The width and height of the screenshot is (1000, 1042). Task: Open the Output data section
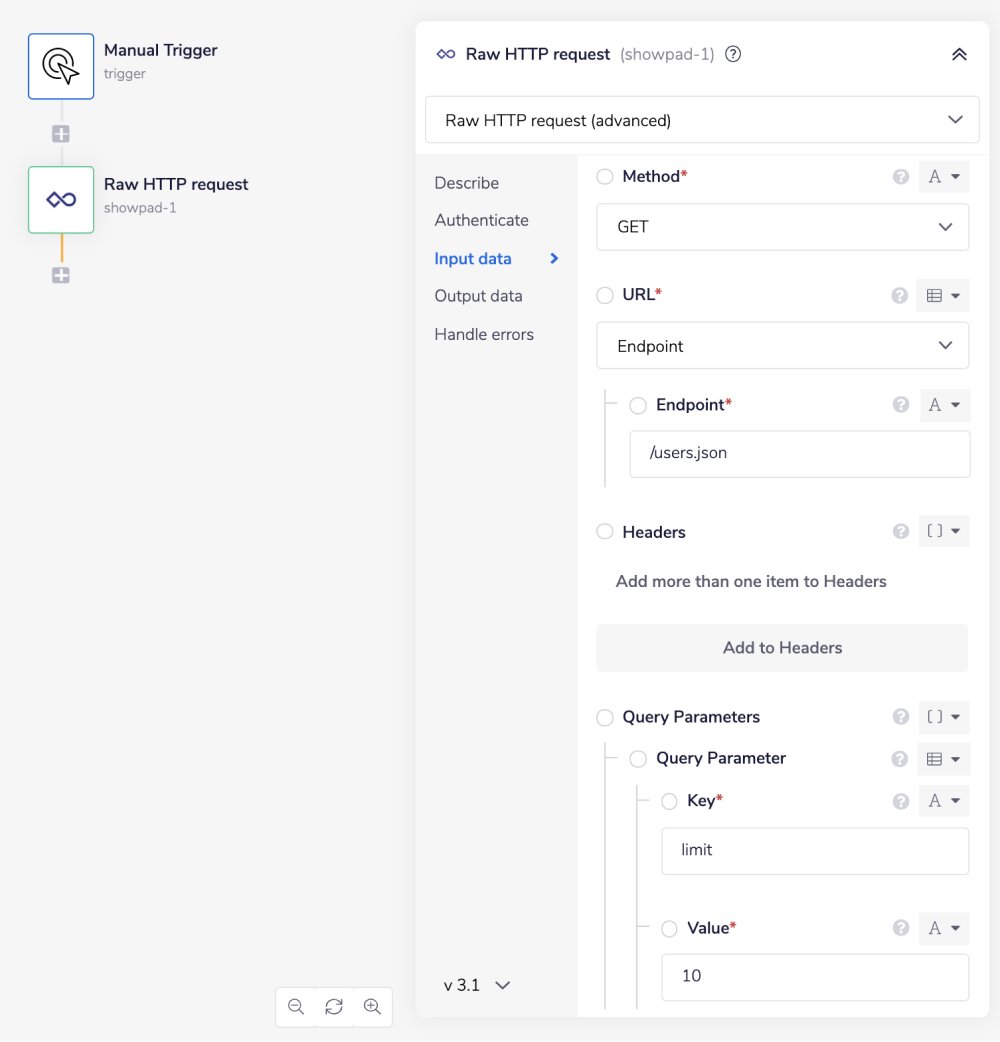coord(478,296)
